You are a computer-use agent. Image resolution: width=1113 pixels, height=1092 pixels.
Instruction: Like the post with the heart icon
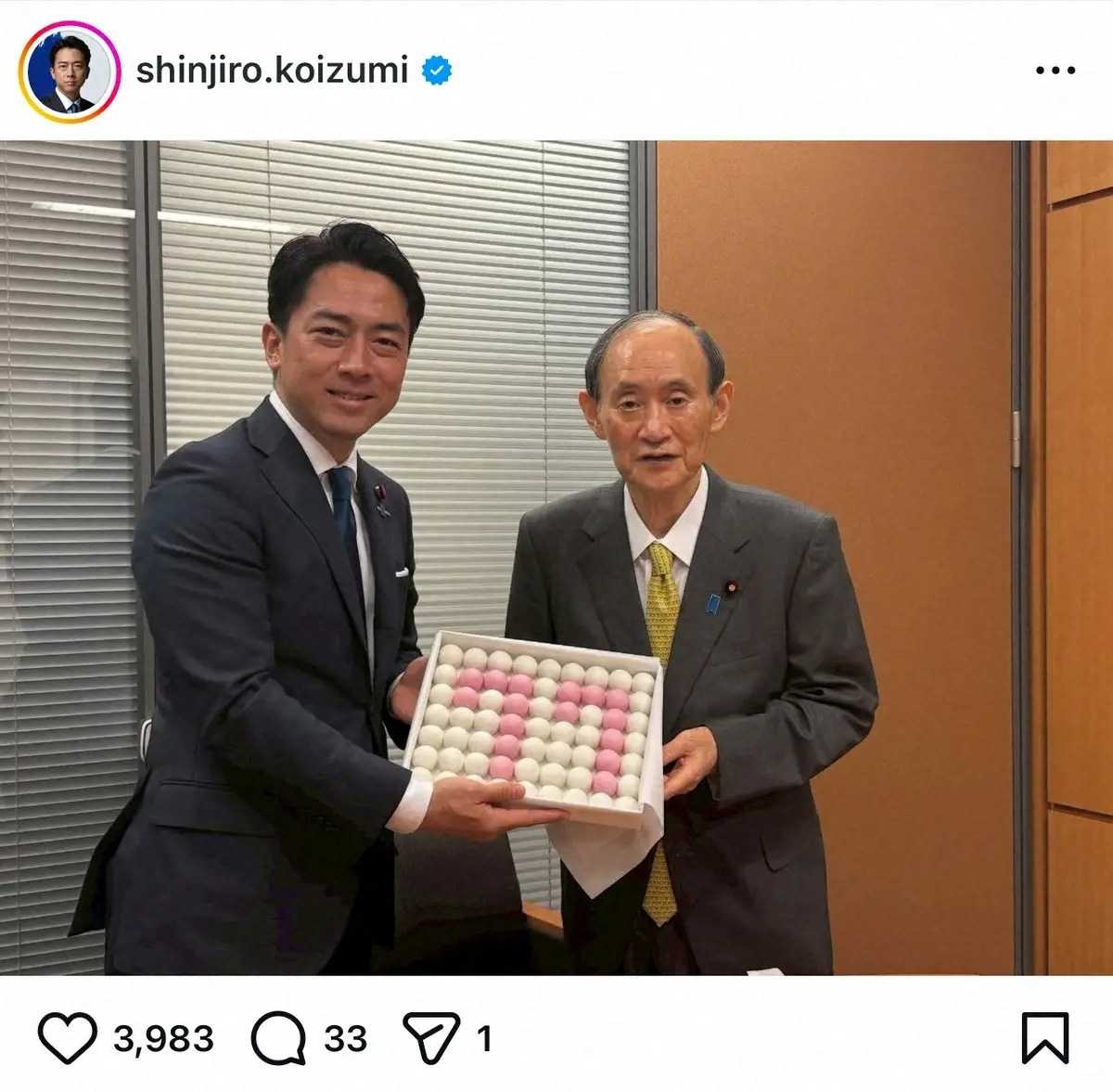[68, 1038]
